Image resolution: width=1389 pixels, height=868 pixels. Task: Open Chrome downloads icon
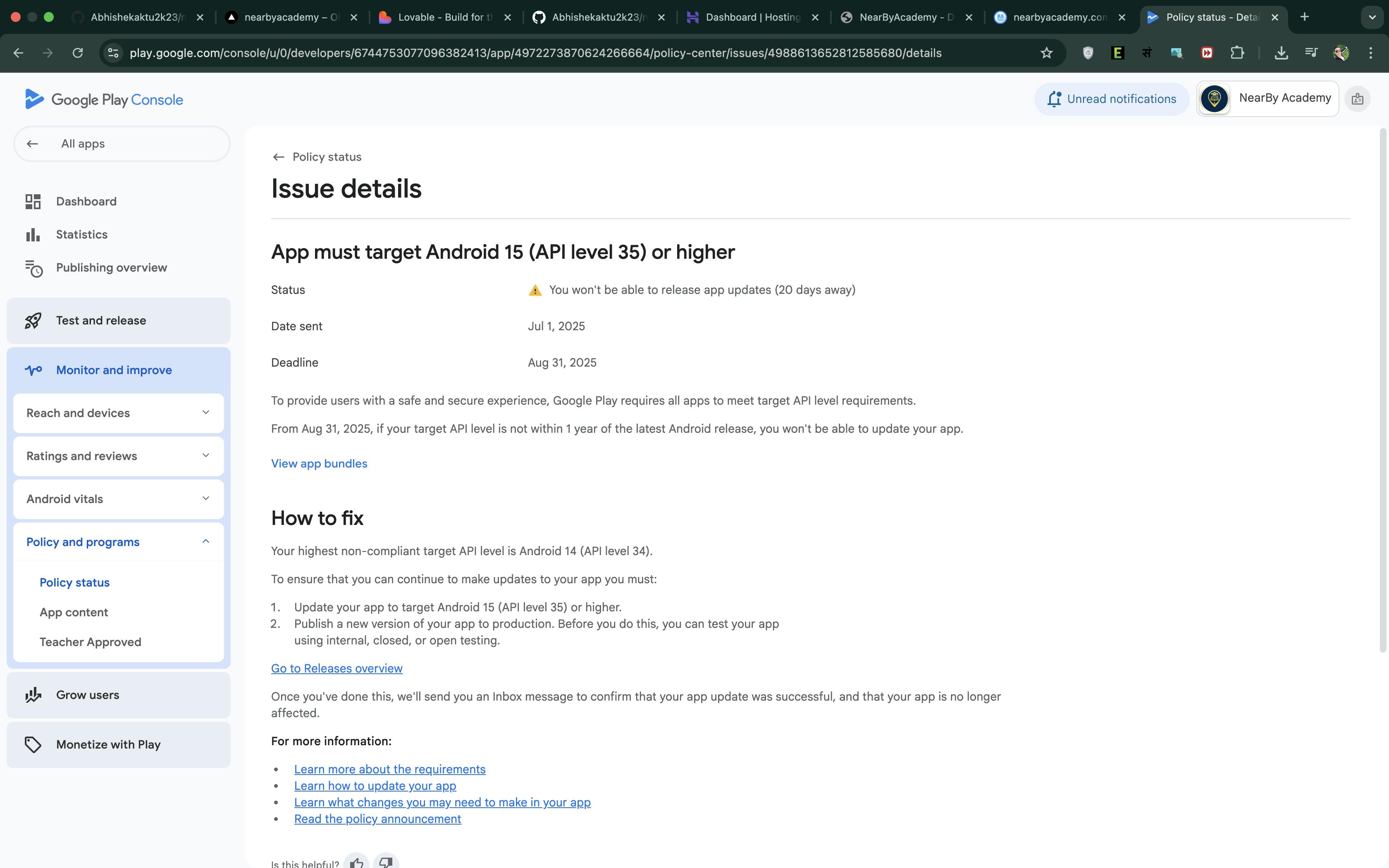tap(1281, 53)
